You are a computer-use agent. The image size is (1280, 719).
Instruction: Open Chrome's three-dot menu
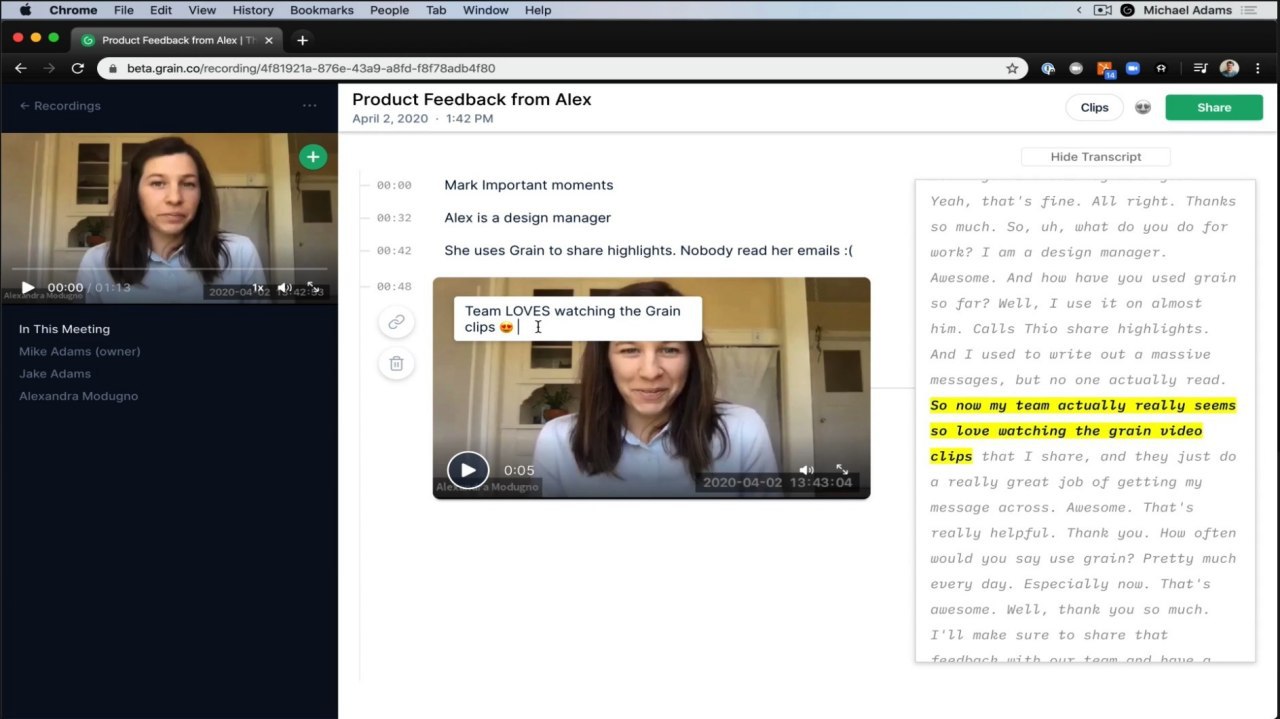pos(1258,69)
